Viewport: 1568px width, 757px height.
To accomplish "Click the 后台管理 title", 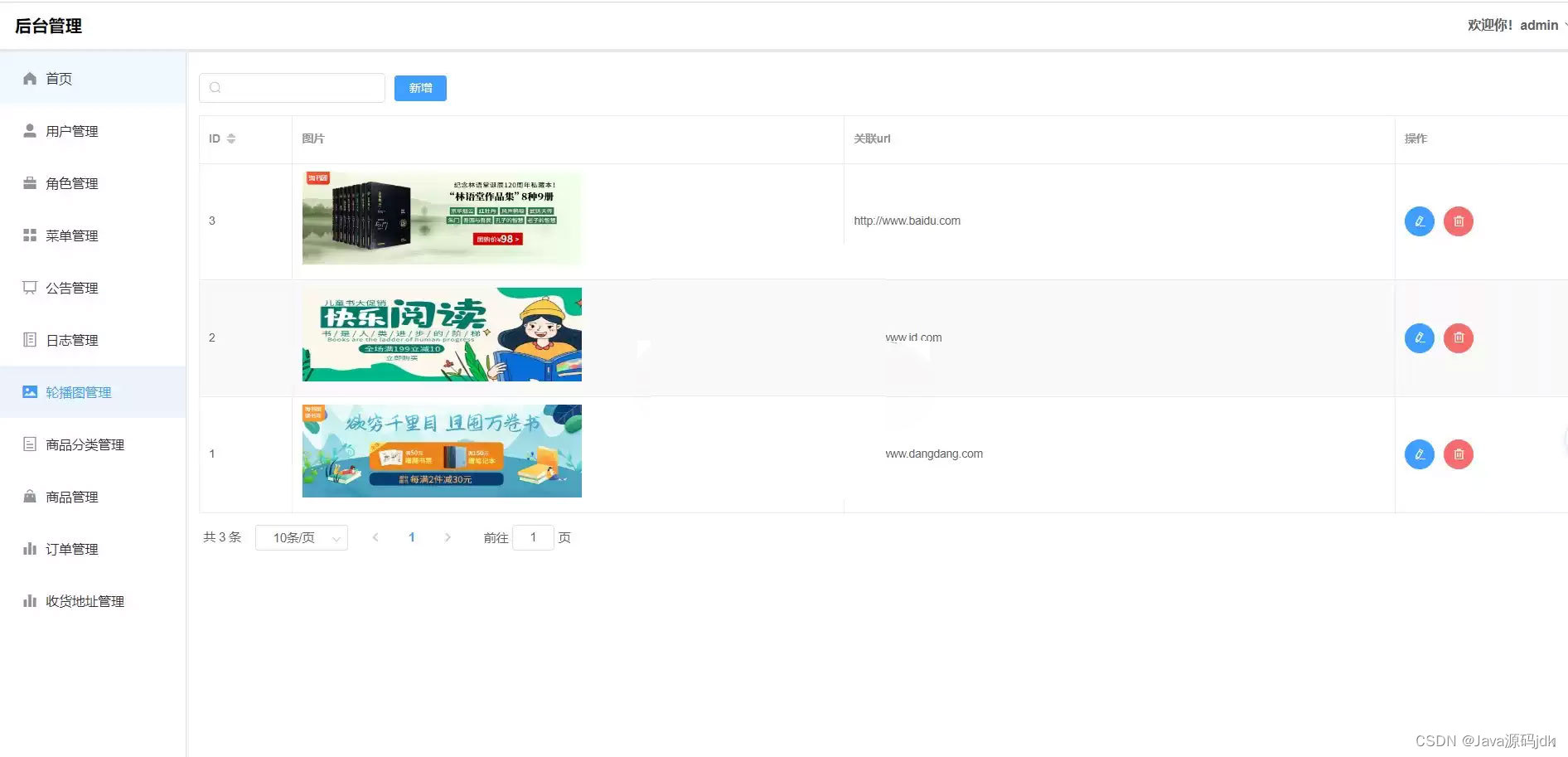I will [x=48, y=26].
